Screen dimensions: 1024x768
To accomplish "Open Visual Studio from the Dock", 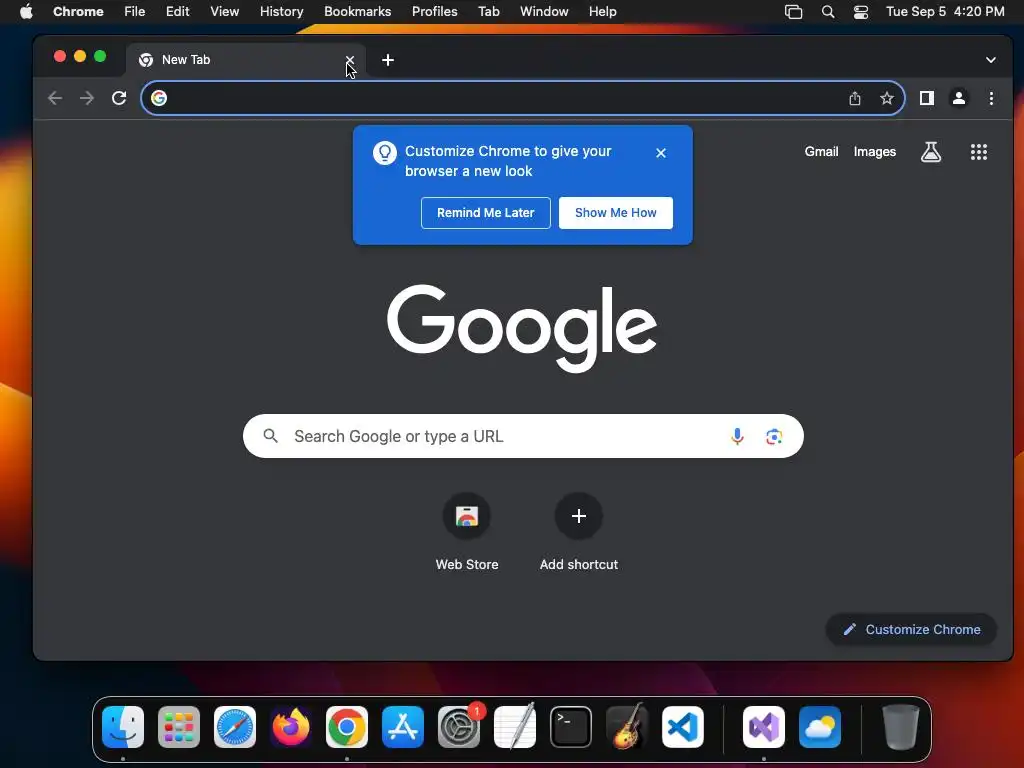I will (764, 727).
